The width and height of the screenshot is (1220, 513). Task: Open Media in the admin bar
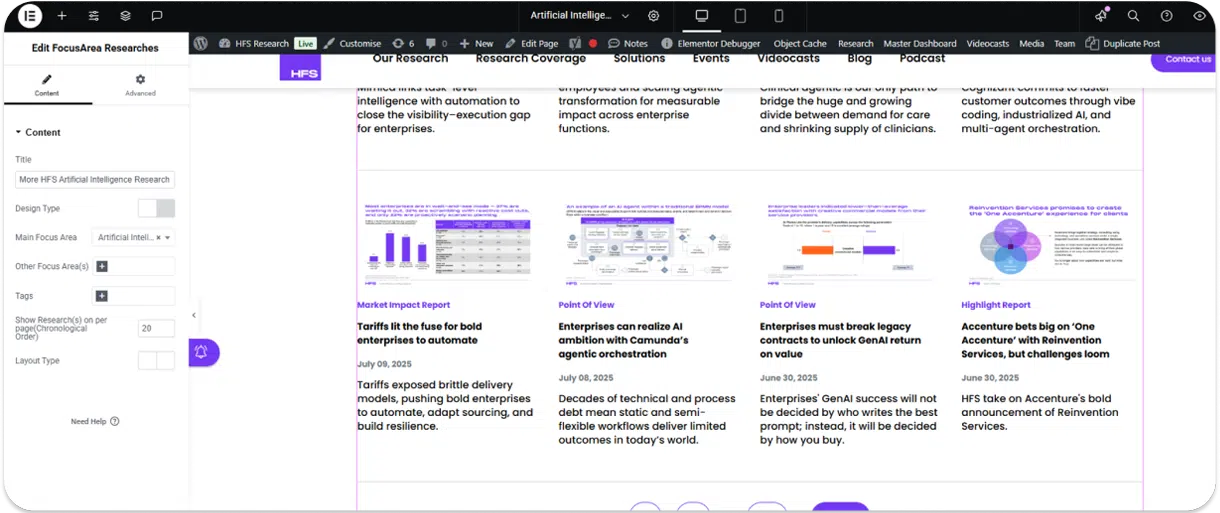click(x=1032, y=43)
